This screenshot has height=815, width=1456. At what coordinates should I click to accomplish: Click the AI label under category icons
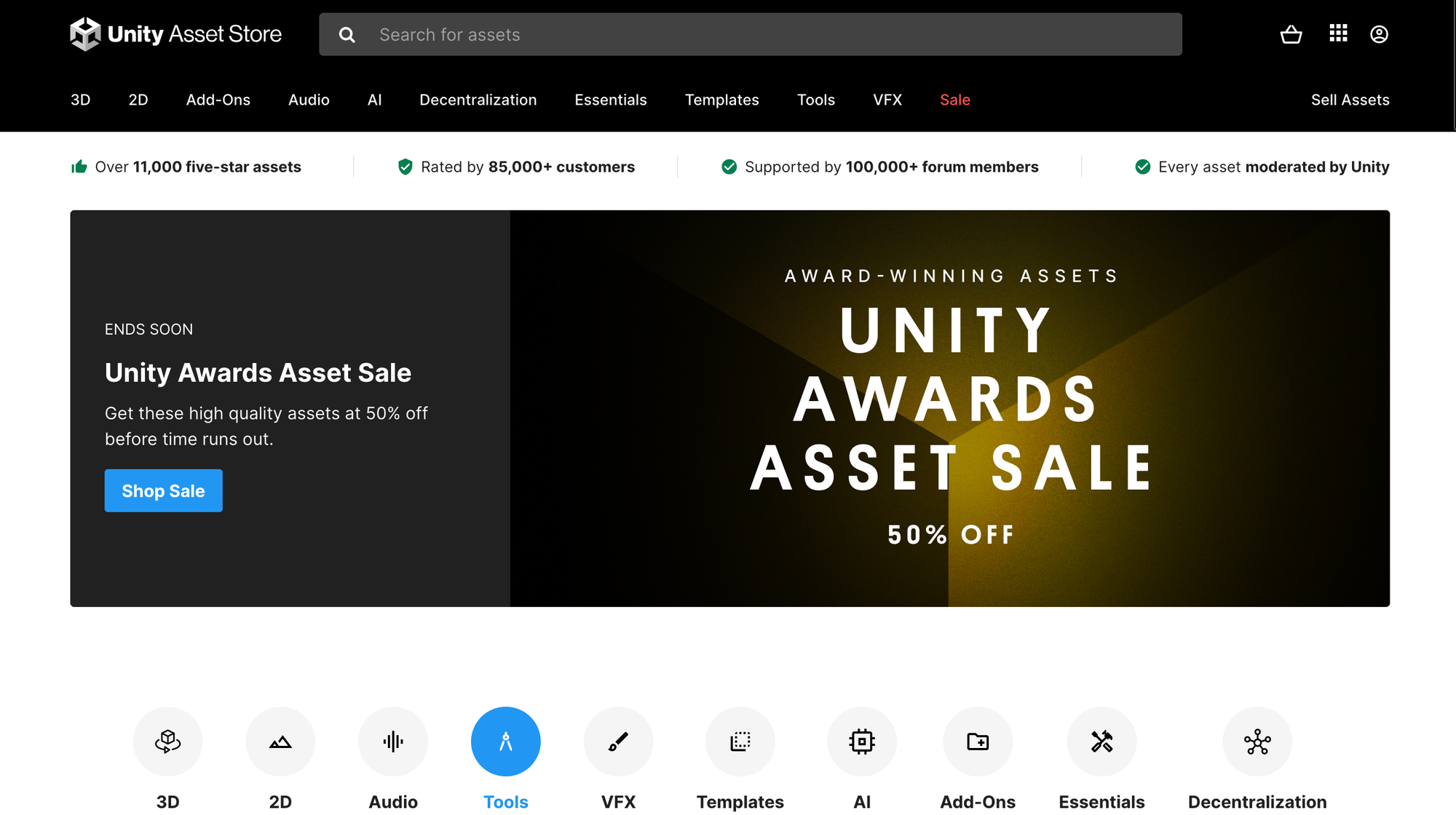[862, 802]
